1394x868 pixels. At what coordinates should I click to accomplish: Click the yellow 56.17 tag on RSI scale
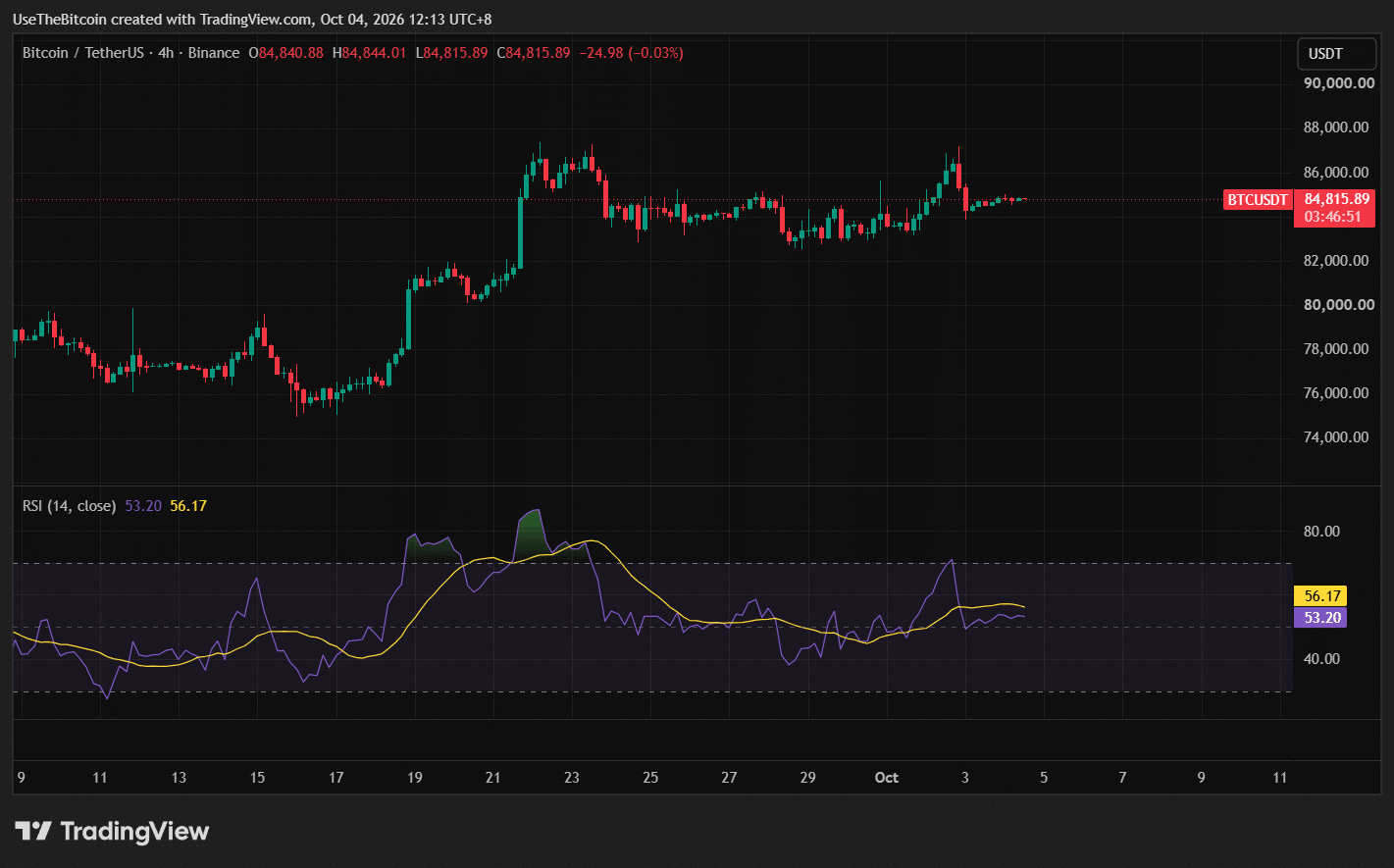tap(1320, 596)
